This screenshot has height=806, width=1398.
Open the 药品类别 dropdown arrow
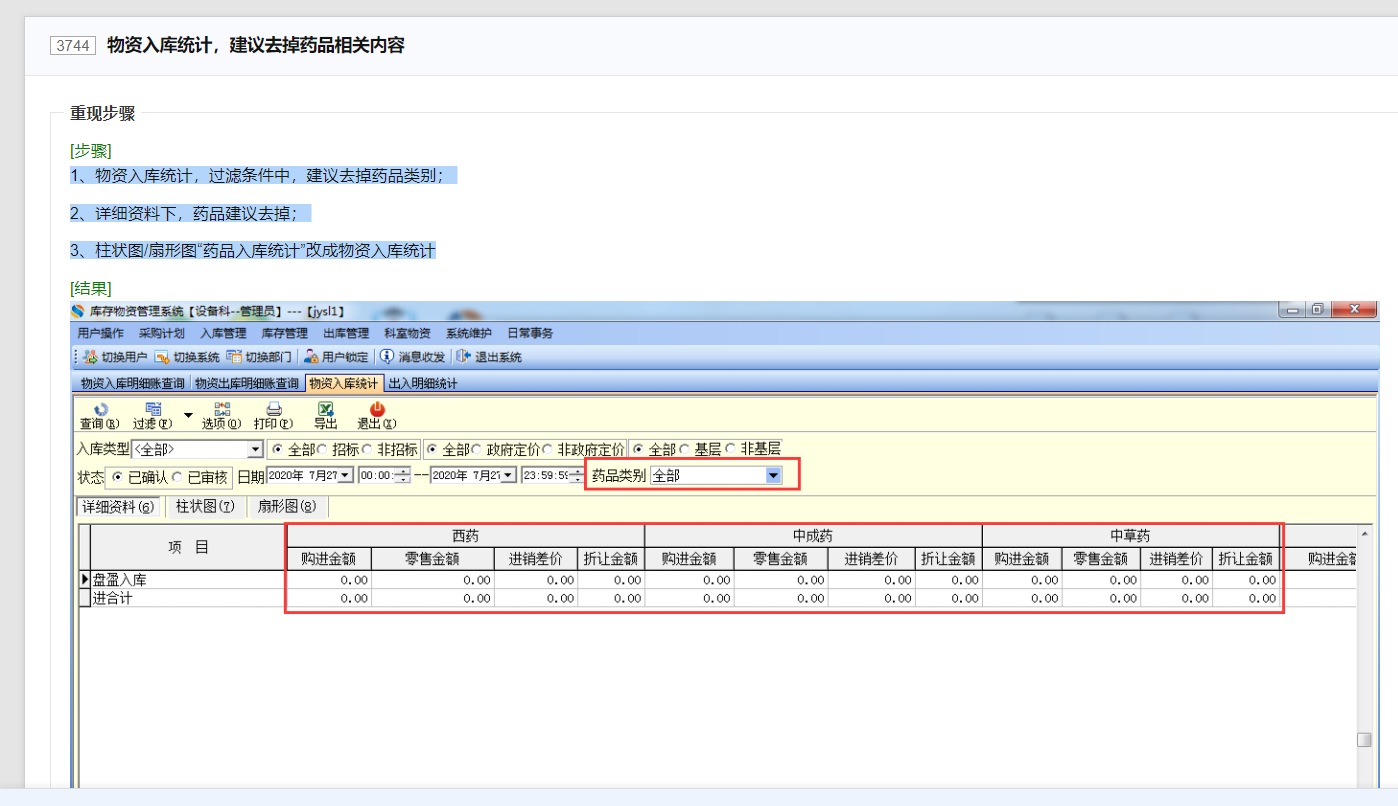[x=773, y=476]
